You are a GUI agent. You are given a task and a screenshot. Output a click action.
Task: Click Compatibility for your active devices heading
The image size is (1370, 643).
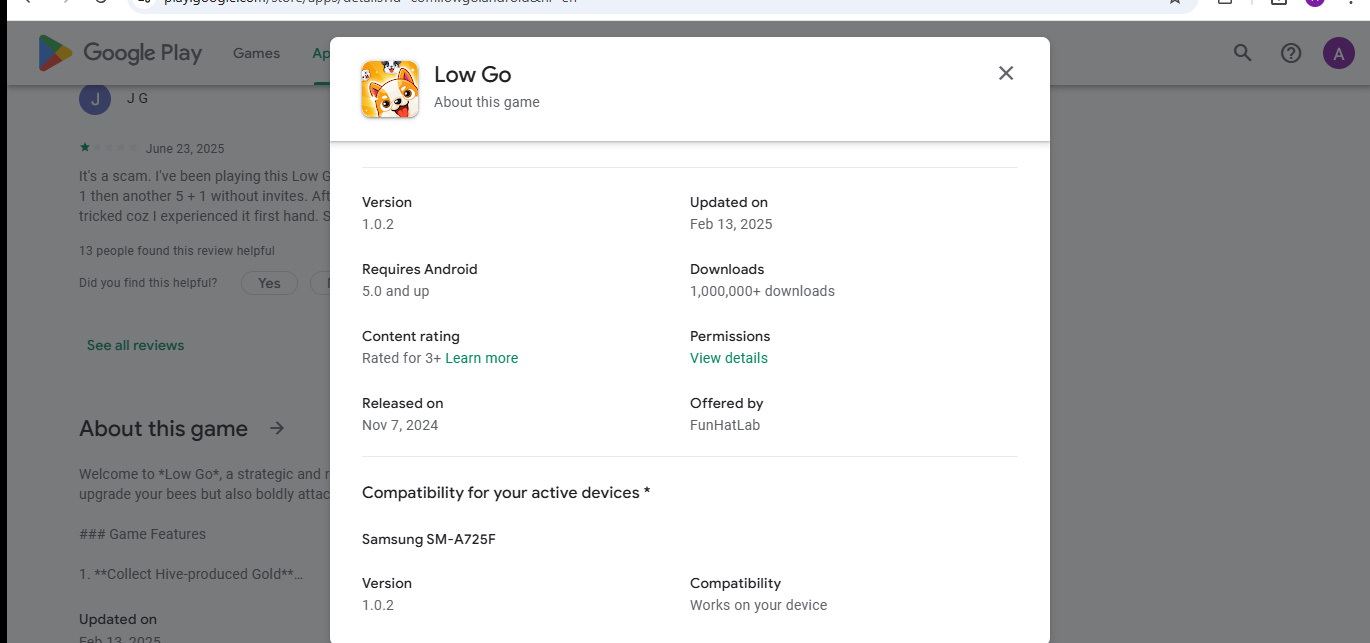[506, 493]
